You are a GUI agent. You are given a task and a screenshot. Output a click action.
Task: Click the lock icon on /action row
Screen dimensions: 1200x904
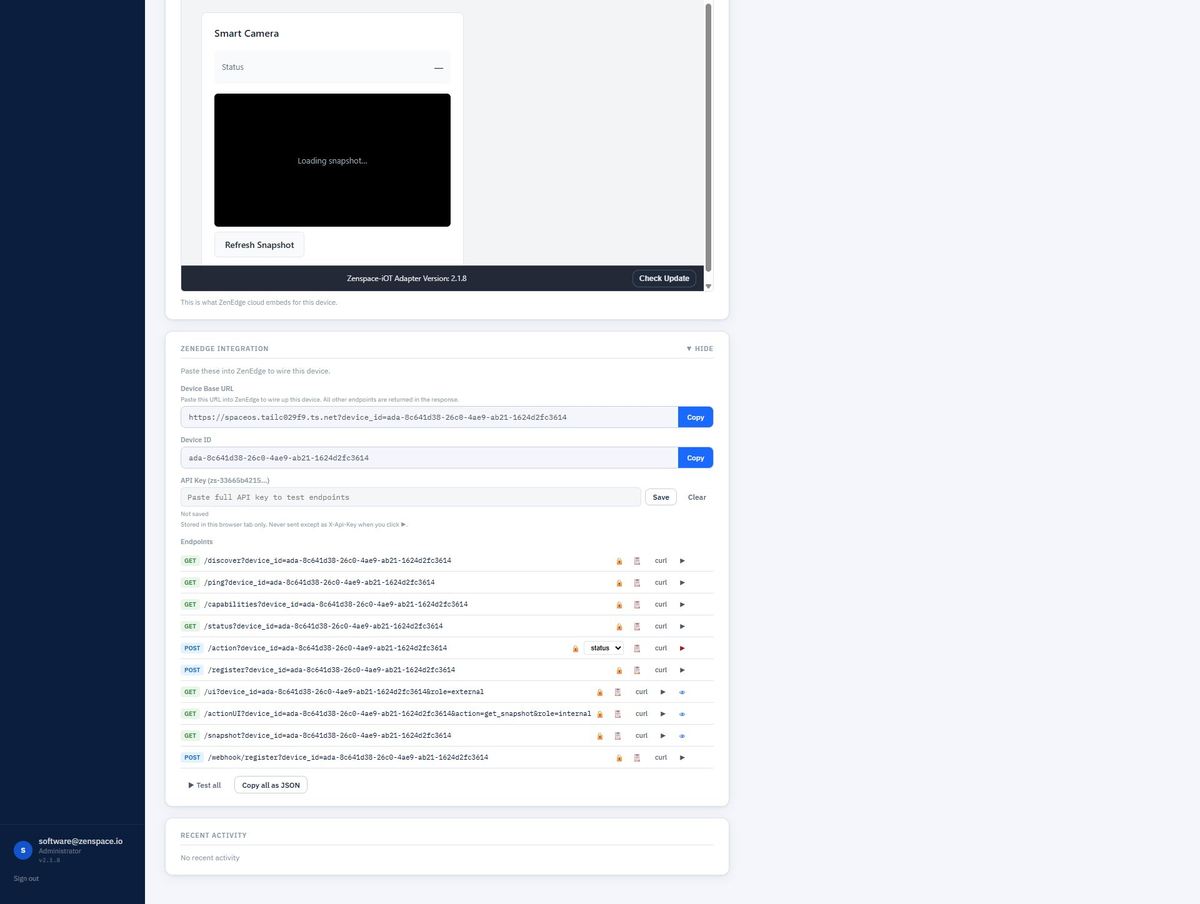tap(575, 648)
